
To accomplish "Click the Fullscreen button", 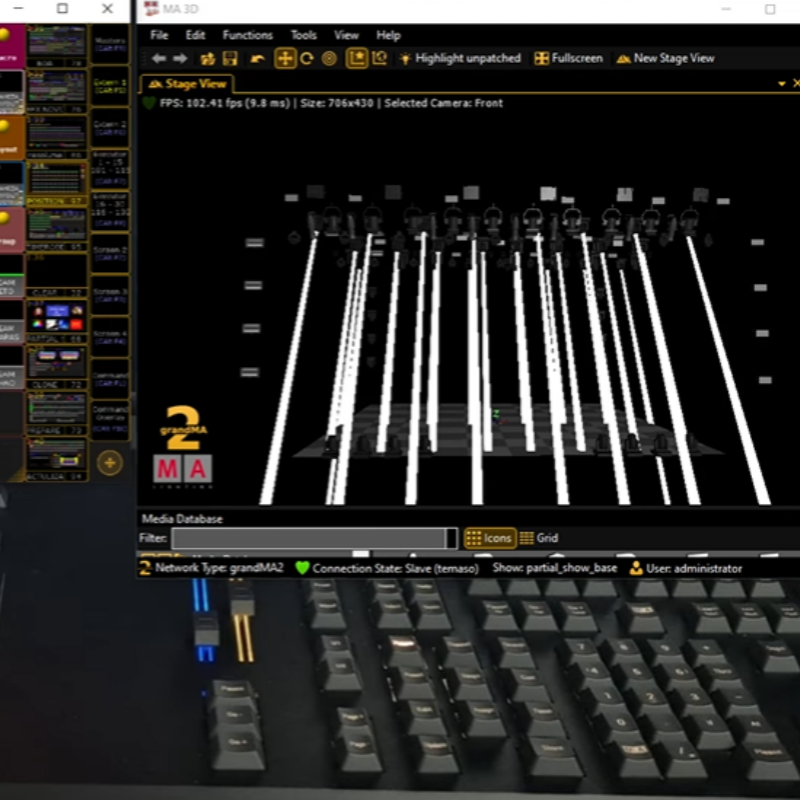I will (569, 59).
